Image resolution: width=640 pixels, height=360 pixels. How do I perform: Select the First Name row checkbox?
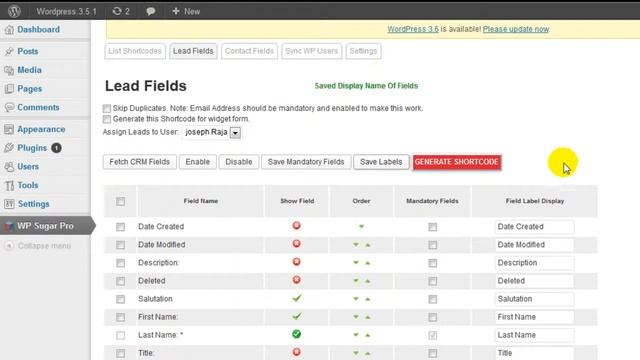[x=120, y=317]
